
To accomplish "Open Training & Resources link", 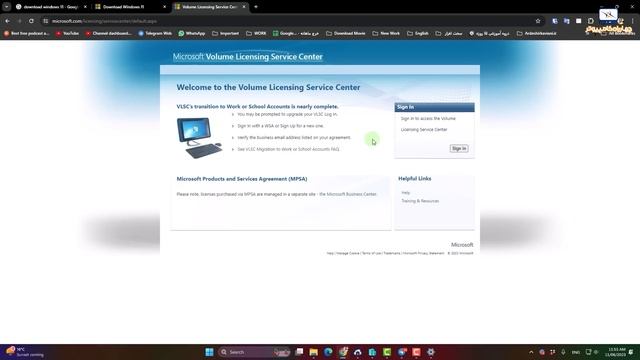I will [x=420, y=201].
